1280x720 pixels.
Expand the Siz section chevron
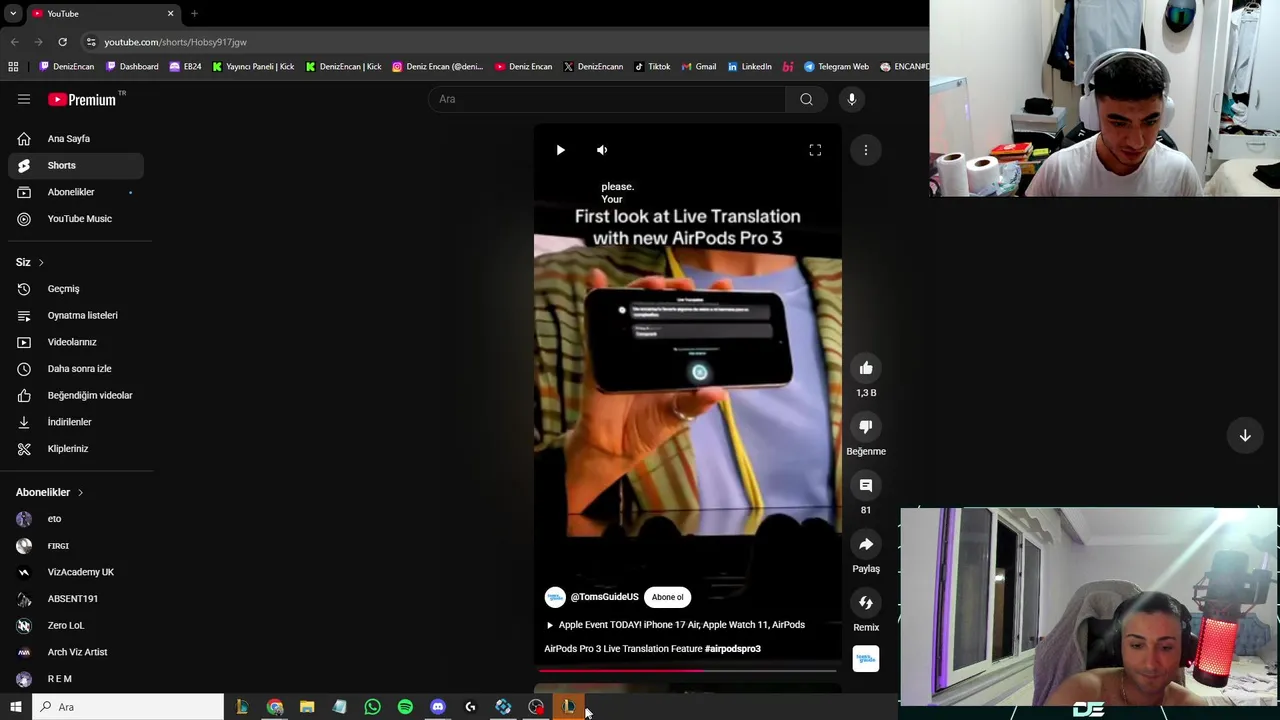(x=41, y=262)
